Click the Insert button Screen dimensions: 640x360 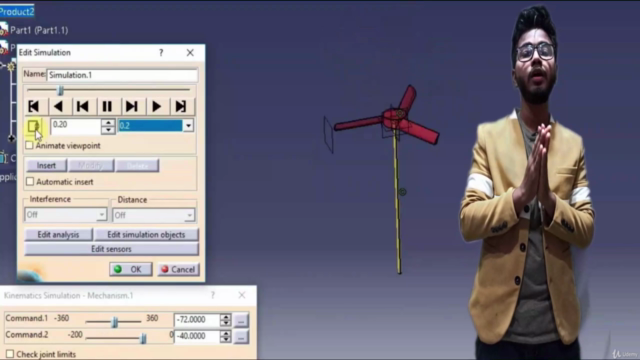coord(46,165)
